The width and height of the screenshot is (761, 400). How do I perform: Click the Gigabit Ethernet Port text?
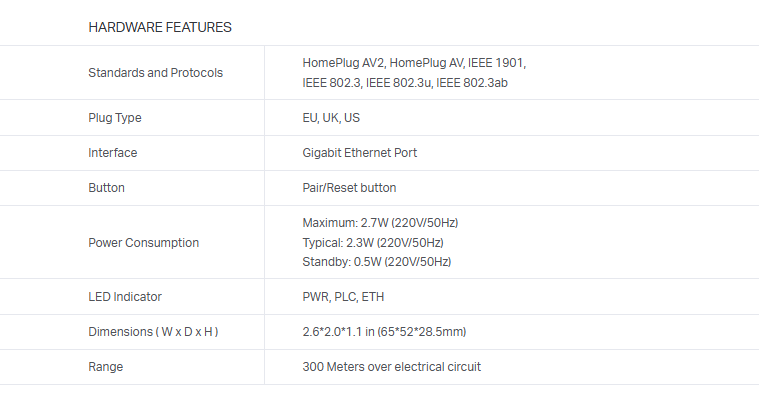click(359, 153)
